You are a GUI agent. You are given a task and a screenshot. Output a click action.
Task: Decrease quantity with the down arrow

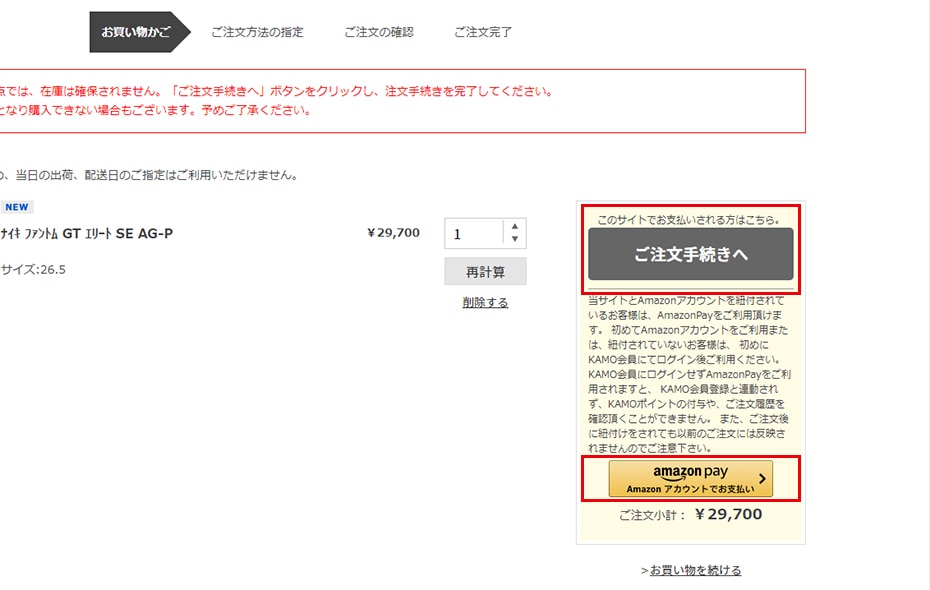tap(514, 240)
